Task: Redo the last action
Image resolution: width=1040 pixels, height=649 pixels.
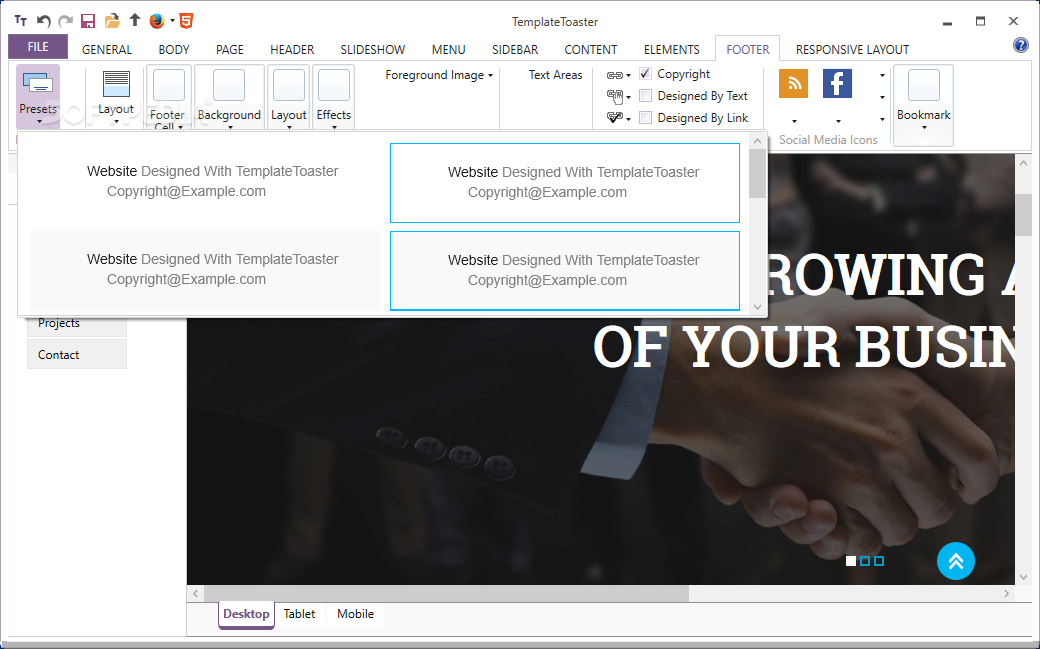Action: (x=66, y=21)
